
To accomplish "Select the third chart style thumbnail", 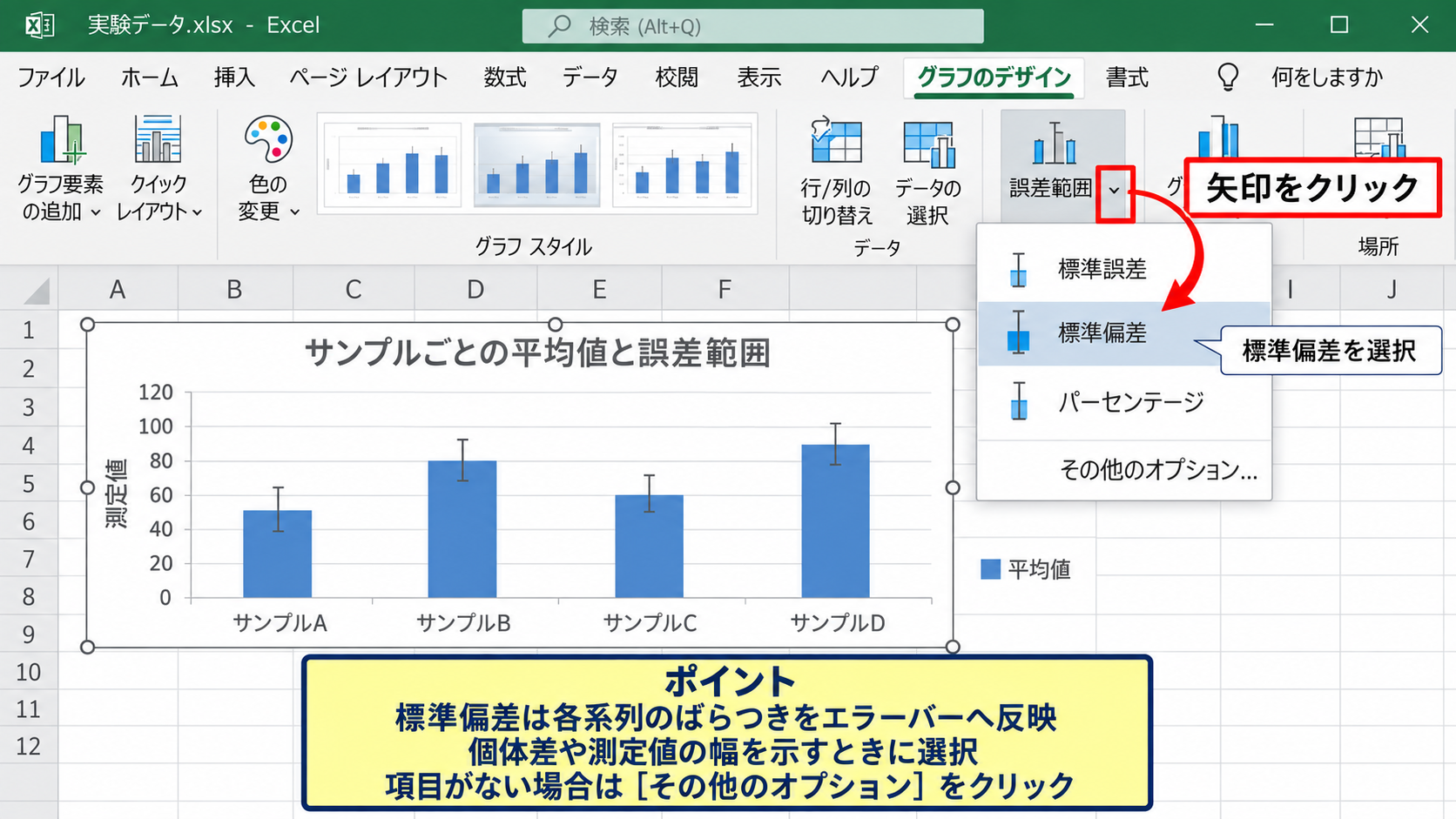I will pyautogui.click(x=682, y=164).
